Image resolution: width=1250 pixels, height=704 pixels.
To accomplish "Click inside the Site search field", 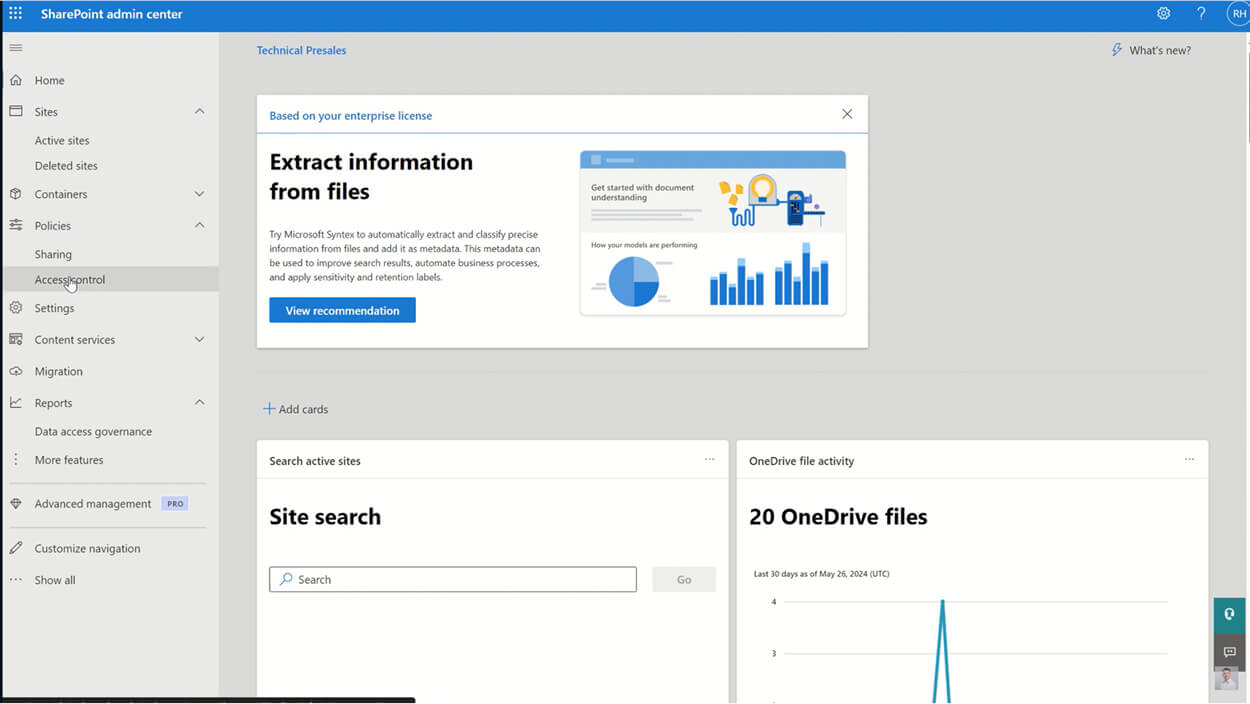I will click(x=452, y=579).
